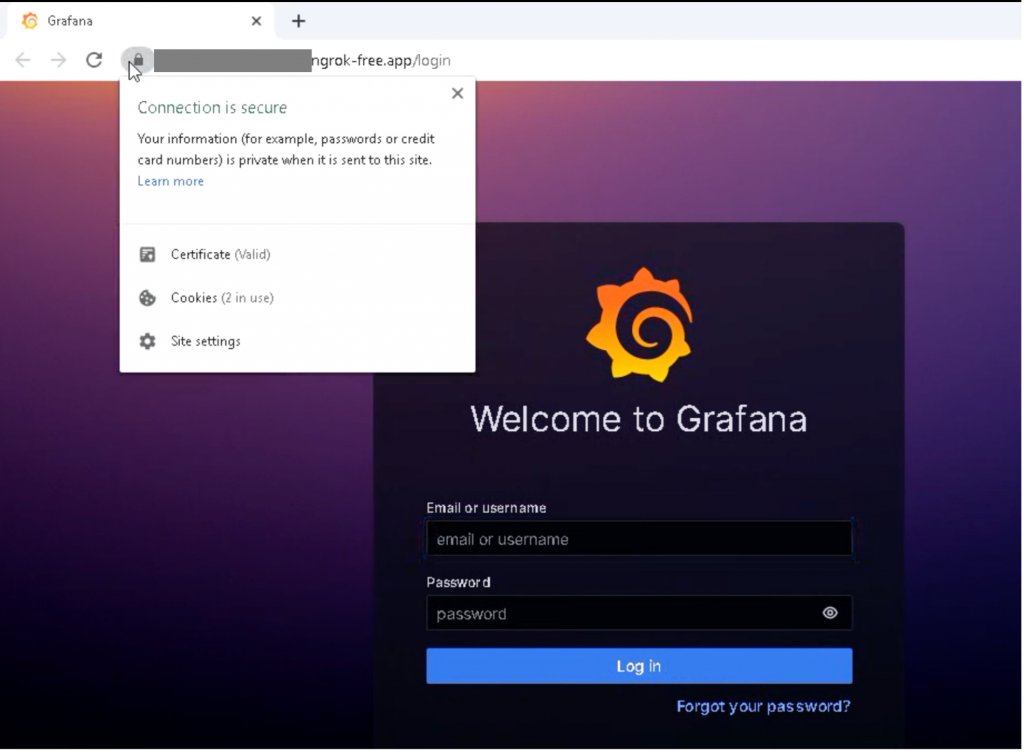Click the Grafana swirl logo
Screen dimensions: 1024x753
coord(639,324)
